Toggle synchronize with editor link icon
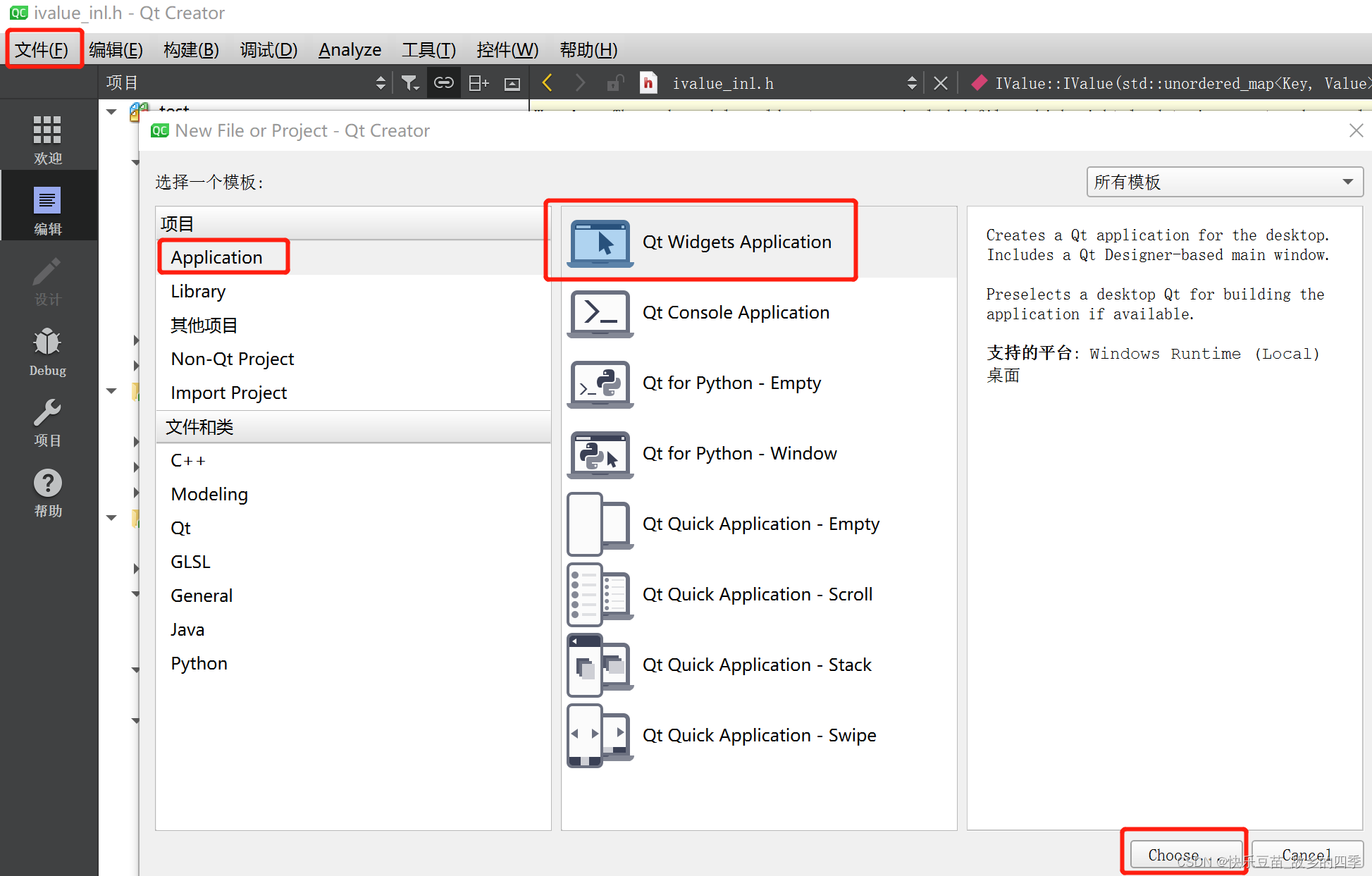1372x876 pixels. pos(443,83)
